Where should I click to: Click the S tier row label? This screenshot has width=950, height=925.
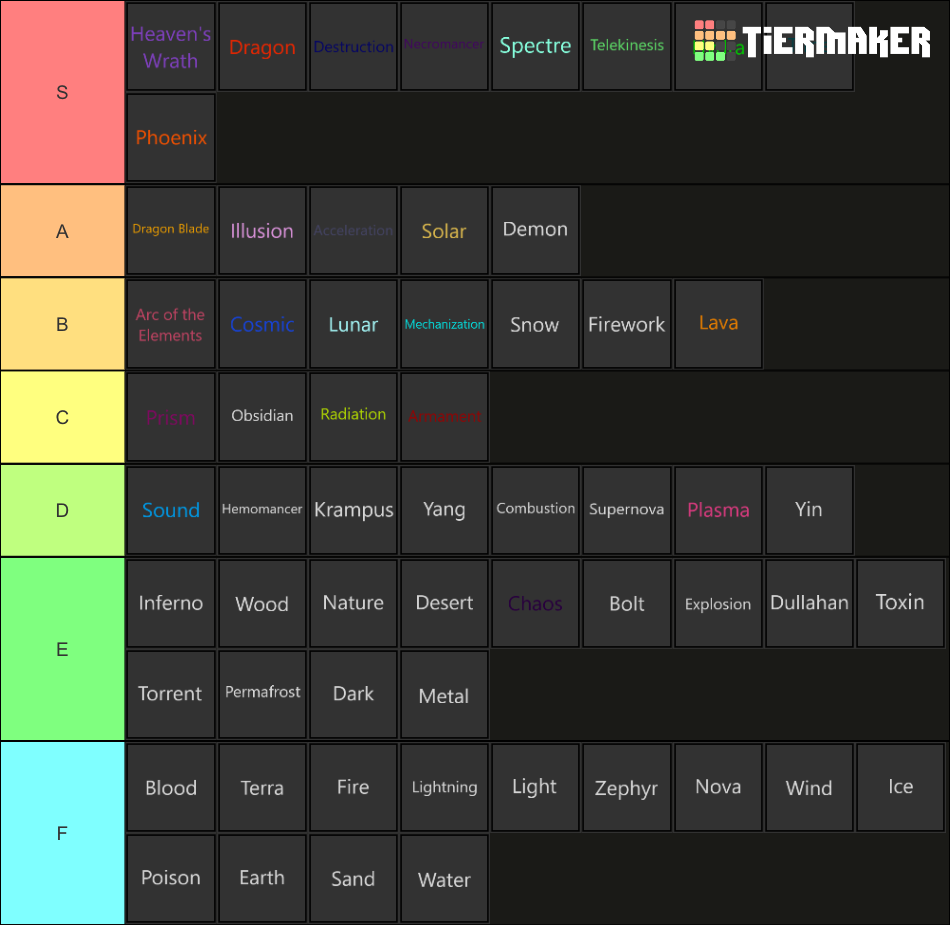[x=62, y=92]
